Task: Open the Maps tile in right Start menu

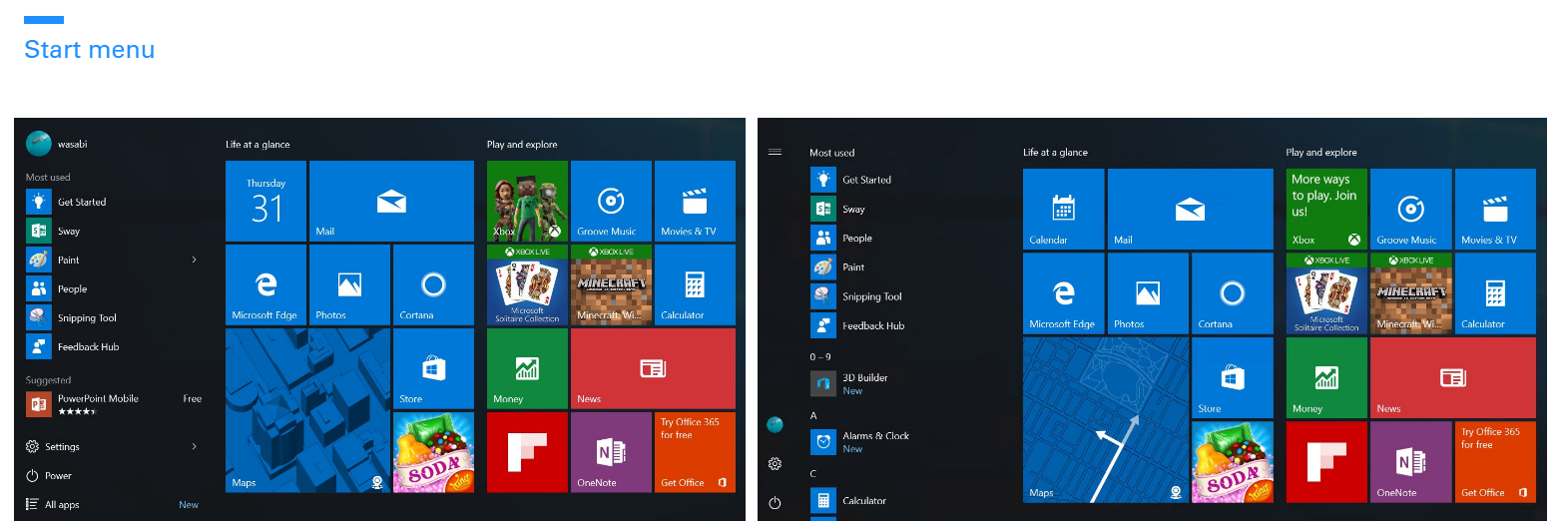Action: click(x=1106, y=420)
